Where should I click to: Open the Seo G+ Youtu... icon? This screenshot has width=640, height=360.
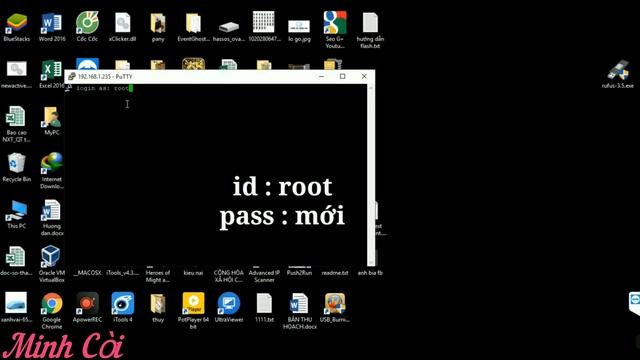pos(335,30)
